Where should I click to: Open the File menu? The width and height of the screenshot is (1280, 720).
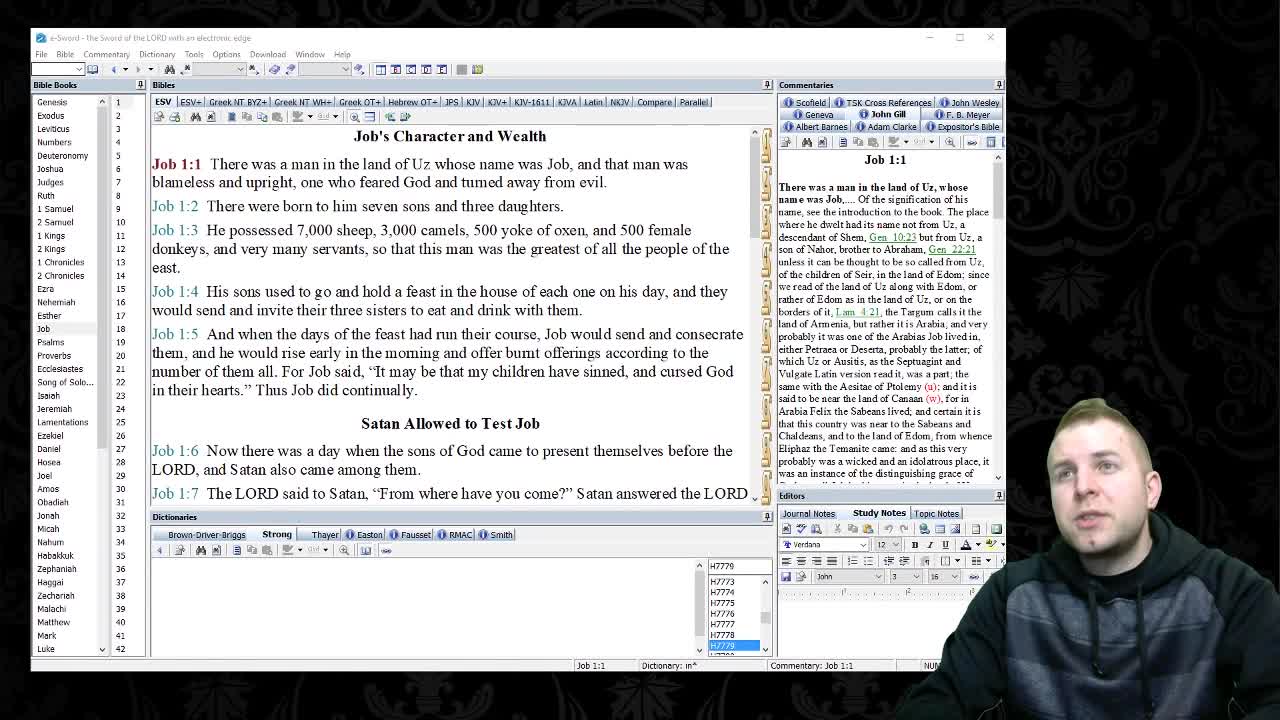(x=41, y=54)
